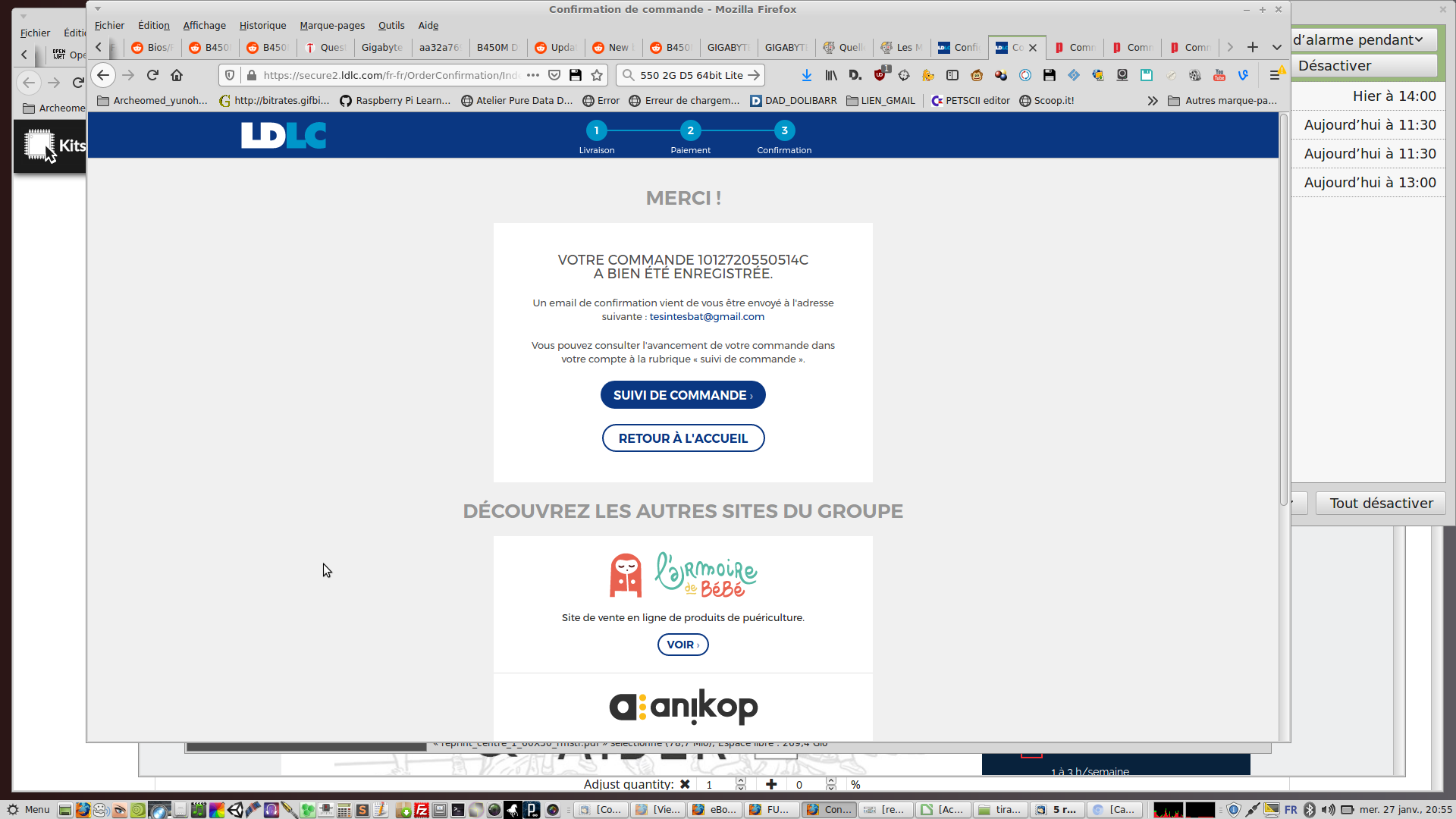Open the Firefox hamburger menu
1456x819 pixels.
tap(1275, 75)
